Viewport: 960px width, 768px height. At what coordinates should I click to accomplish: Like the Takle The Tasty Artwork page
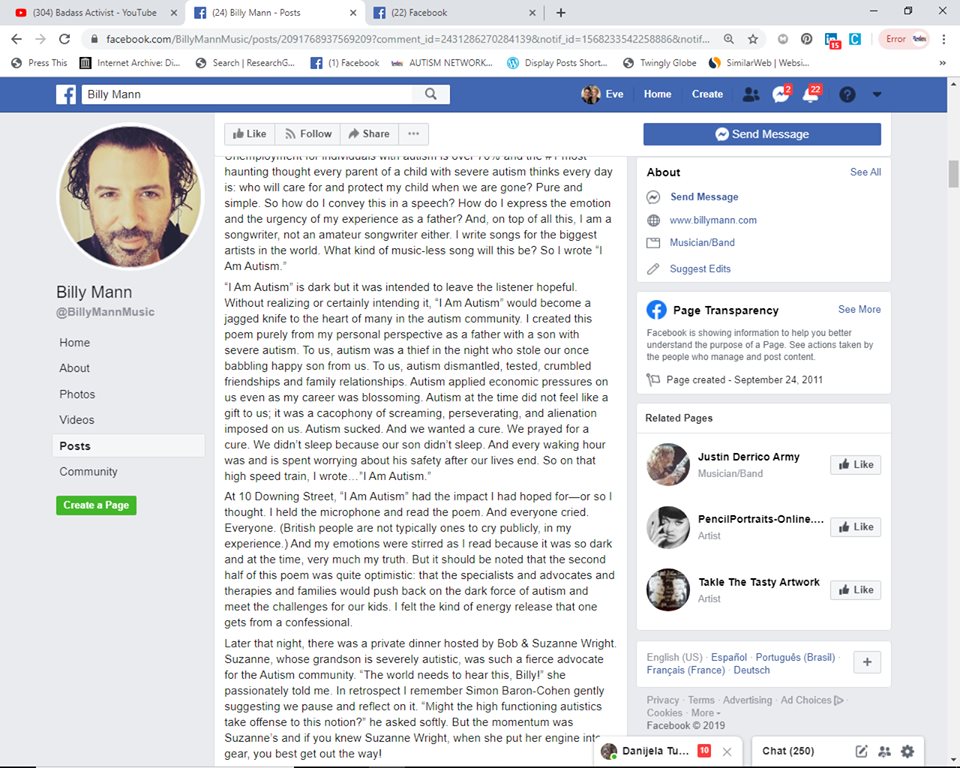pyautogui.click(x=855, y=589)
